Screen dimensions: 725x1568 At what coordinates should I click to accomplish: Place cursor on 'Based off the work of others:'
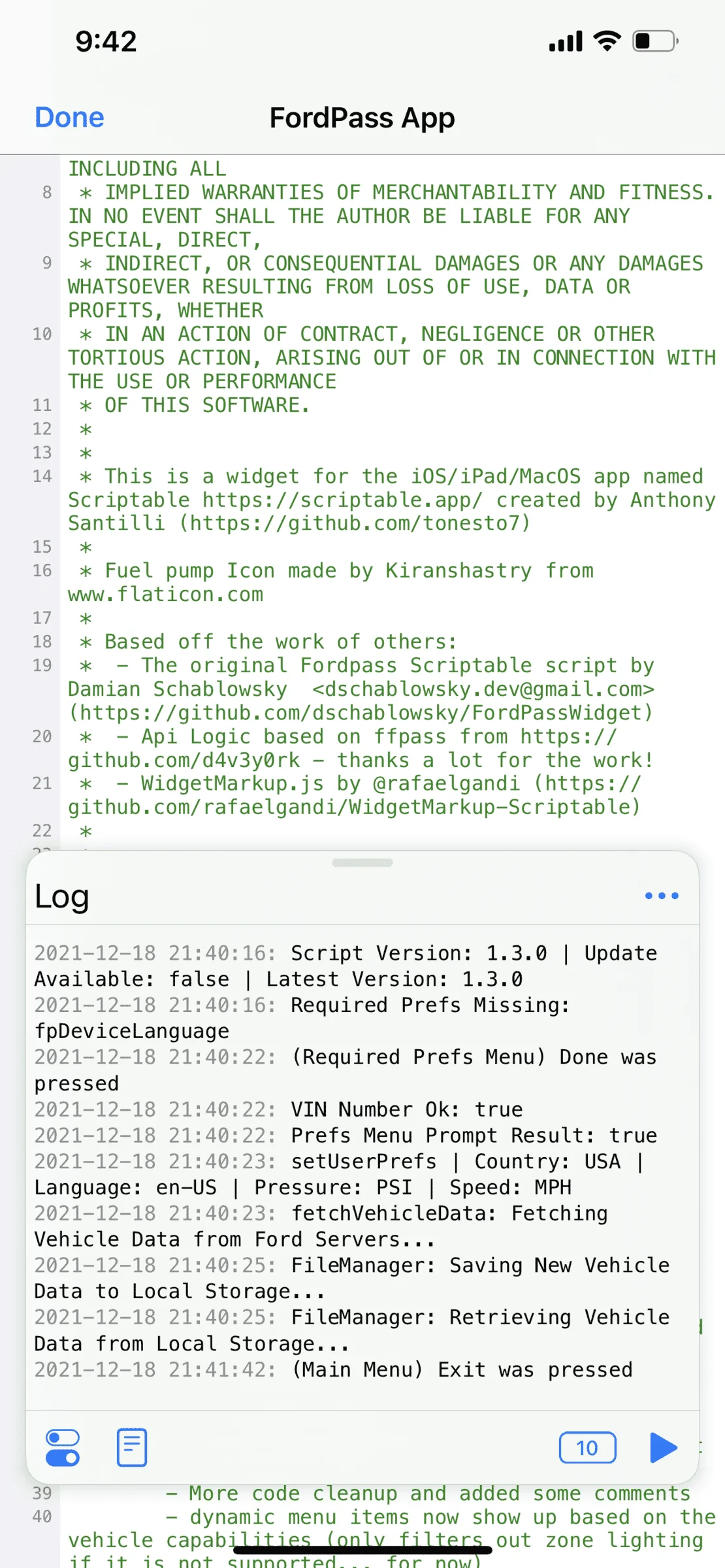(x=281, y=642)
